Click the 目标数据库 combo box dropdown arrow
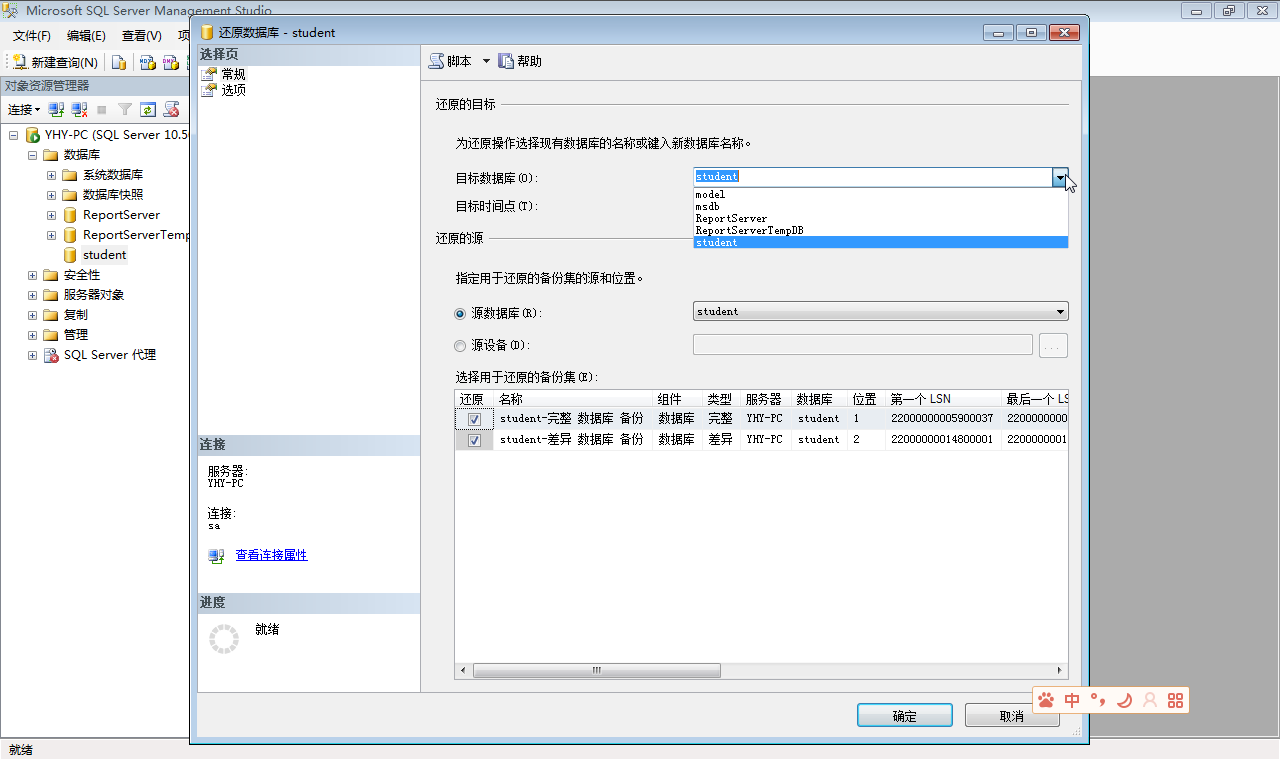This screenshot has height=760, width=1280. pos(1060,177)
